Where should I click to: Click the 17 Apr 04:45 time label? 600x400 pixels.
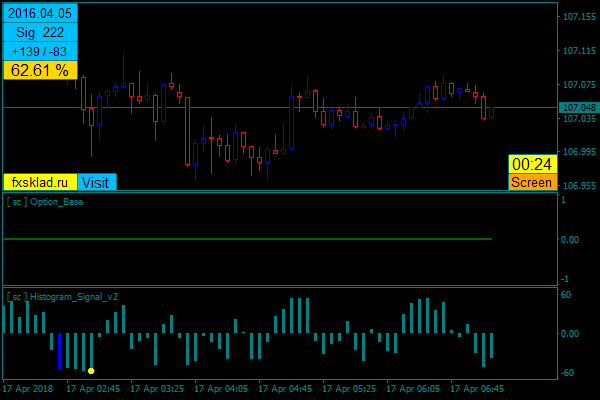285,389
